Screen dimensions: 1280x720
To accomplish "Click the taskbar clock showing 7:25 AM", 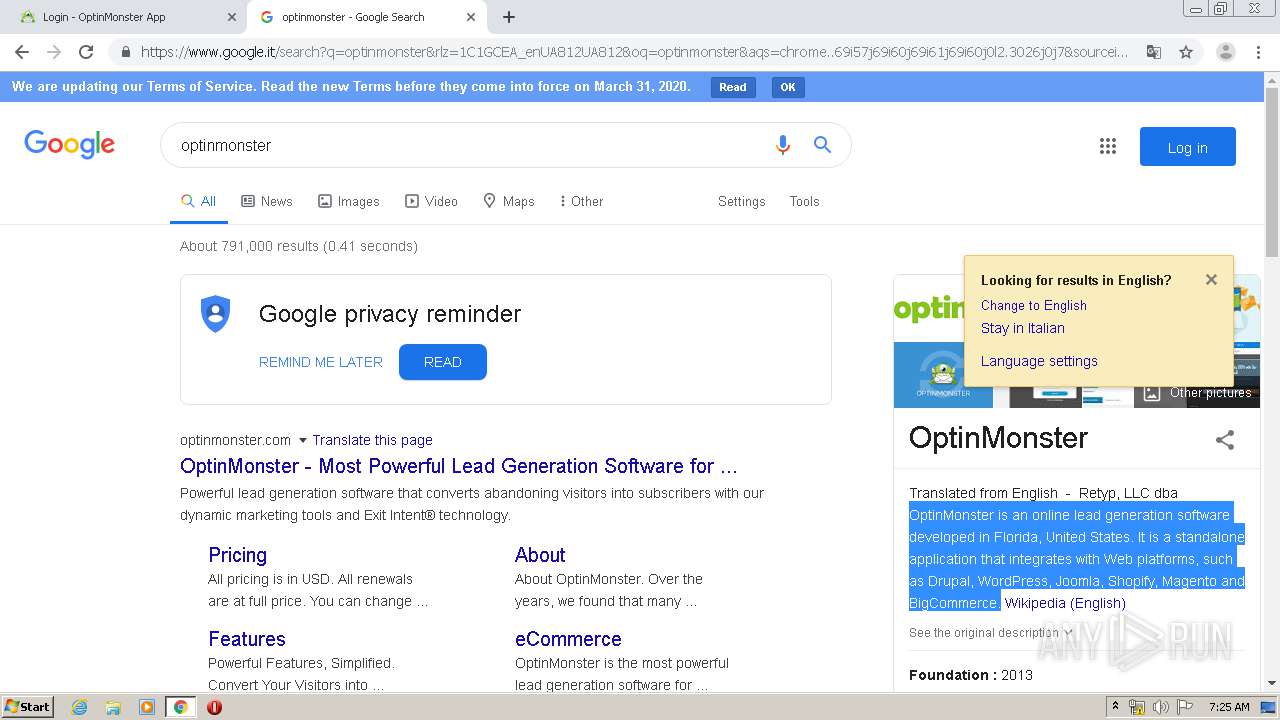I will coord(1229,707).
